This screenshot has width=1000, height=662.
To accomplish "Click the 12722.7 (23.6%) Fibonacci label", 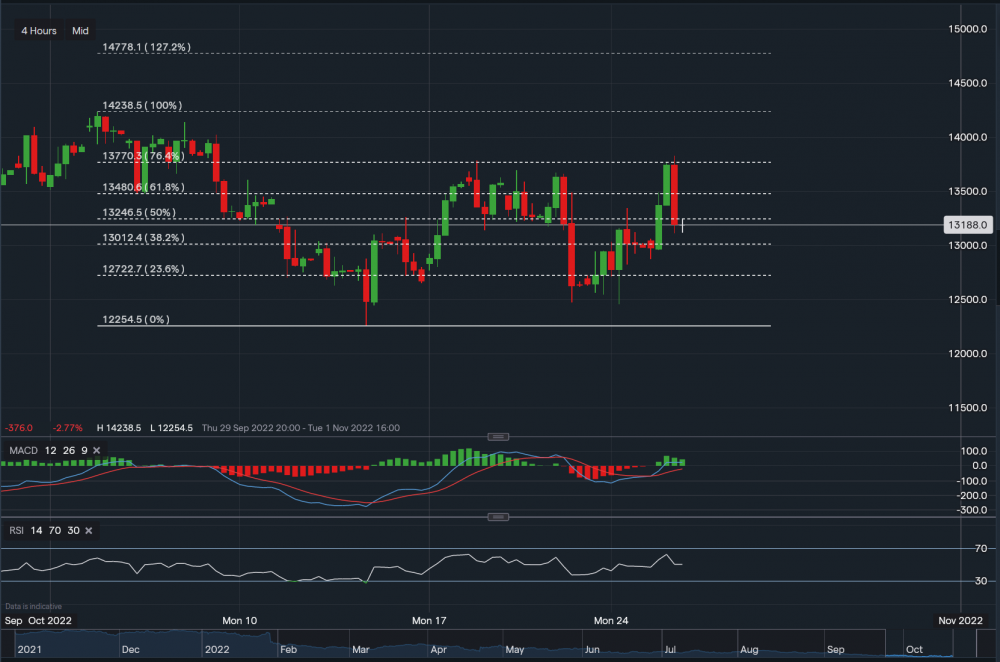I will point(143,269).
